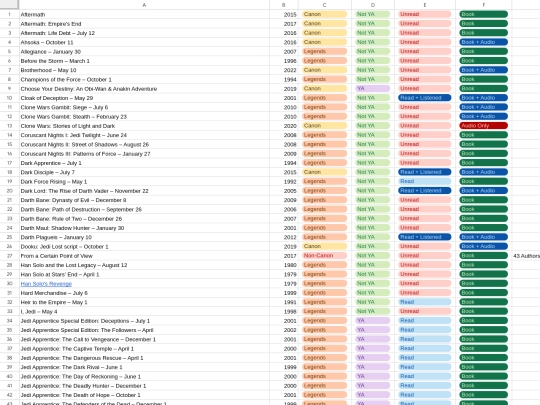Select year 2012 cell in Darth Plagueis row
Screen dimensions: 540x405
284,238
